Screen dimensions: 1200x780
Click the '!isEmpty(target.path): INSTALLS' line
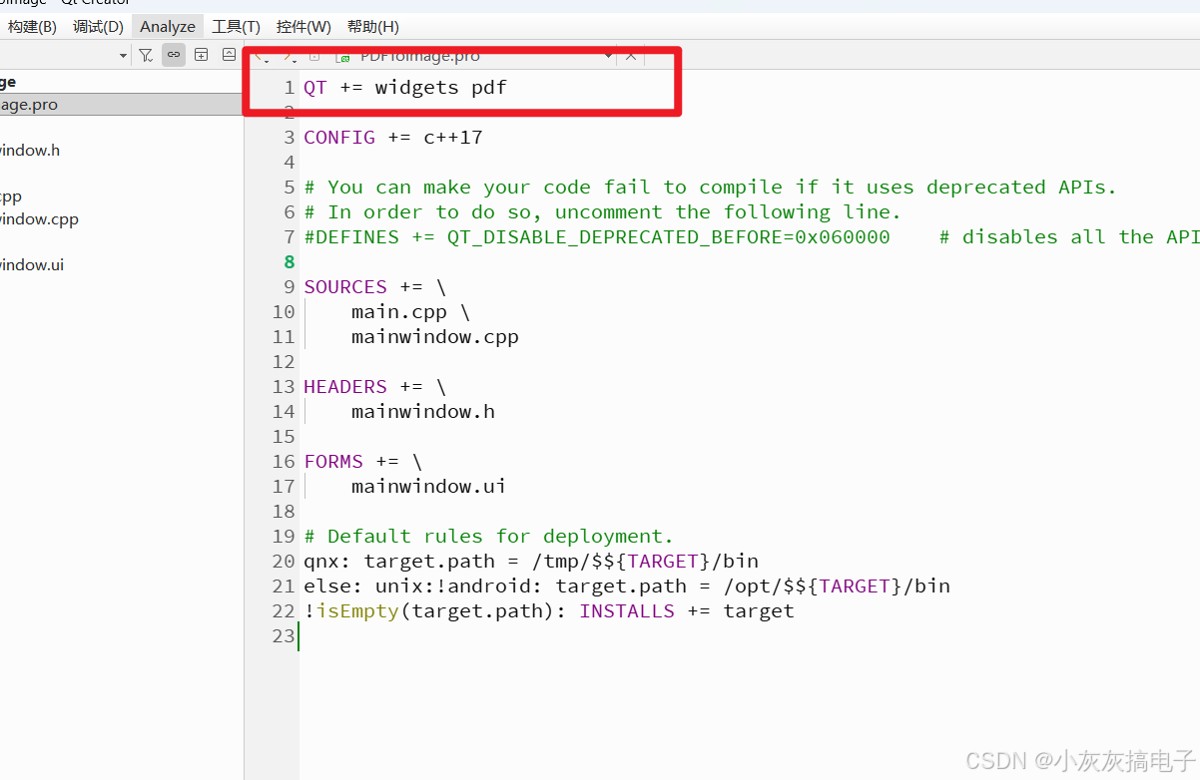coord(549,612)
